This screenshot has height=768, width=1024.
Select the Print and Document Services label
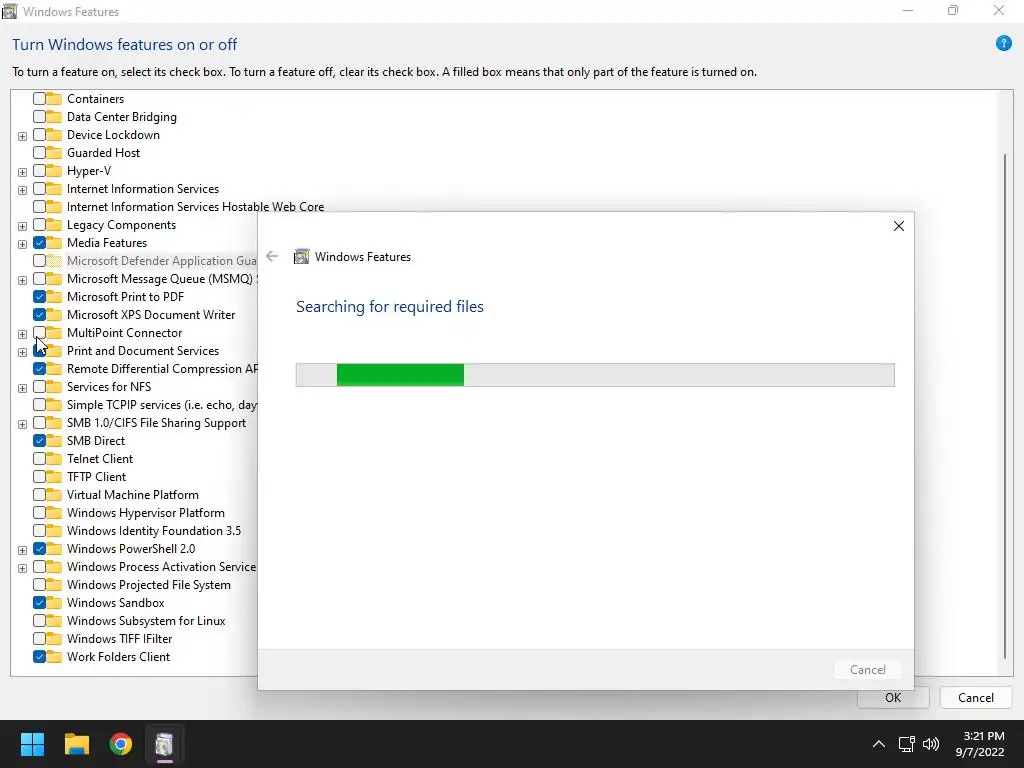pos(143,351)
